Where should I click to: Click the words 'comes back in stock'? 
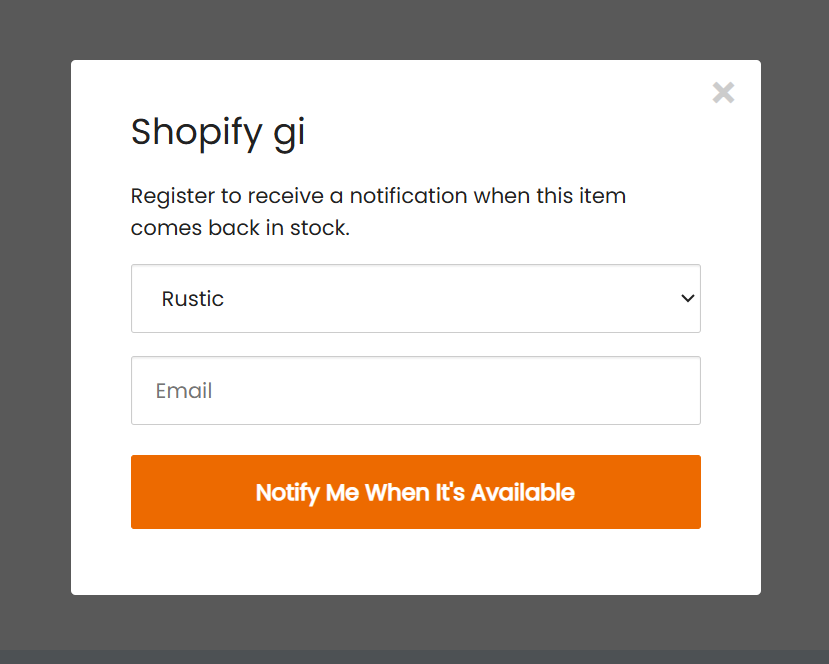coord(240,228)
